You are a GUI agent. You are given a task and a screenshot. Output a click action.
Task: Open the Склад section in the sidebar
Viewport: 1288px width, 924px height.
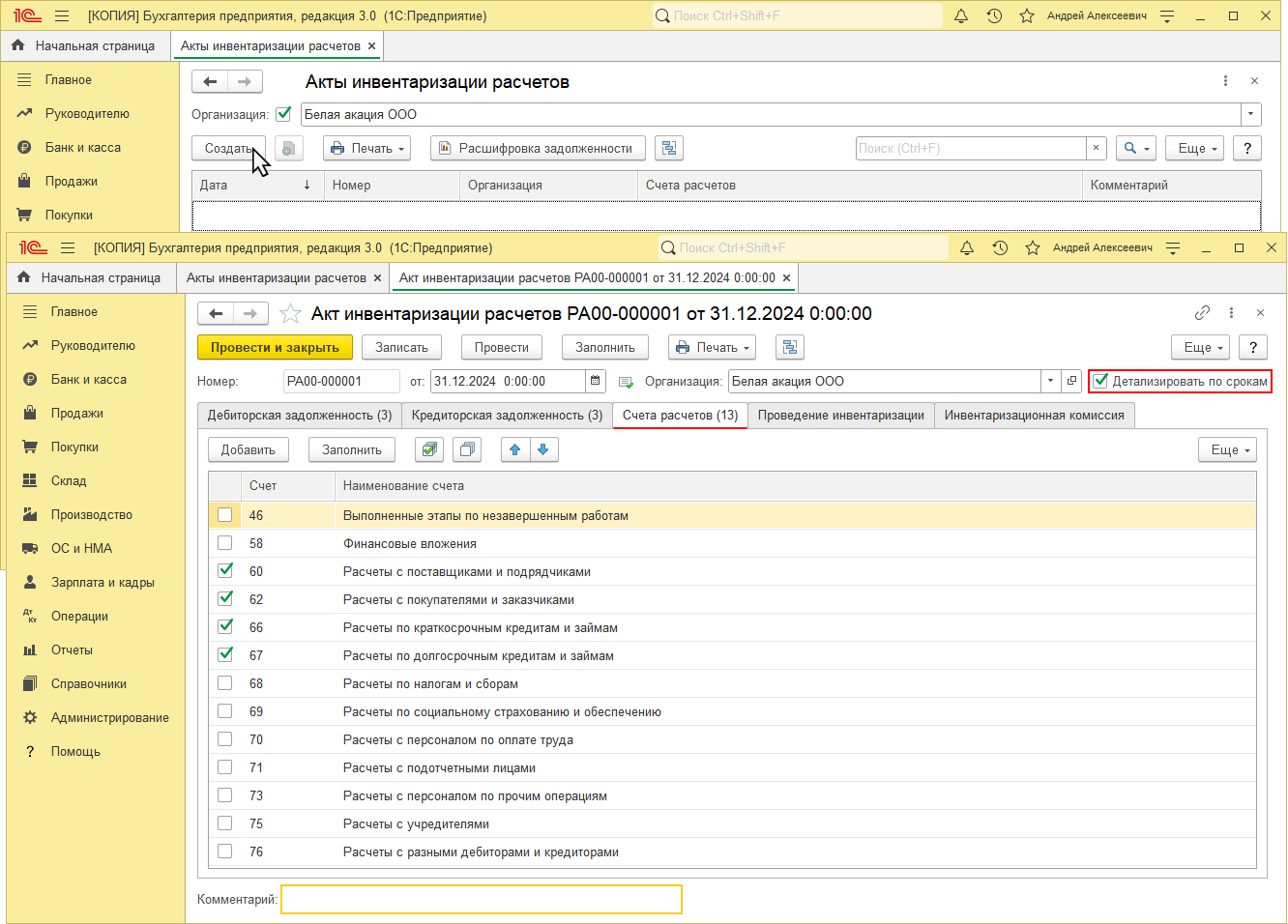(x=68, y=480)
